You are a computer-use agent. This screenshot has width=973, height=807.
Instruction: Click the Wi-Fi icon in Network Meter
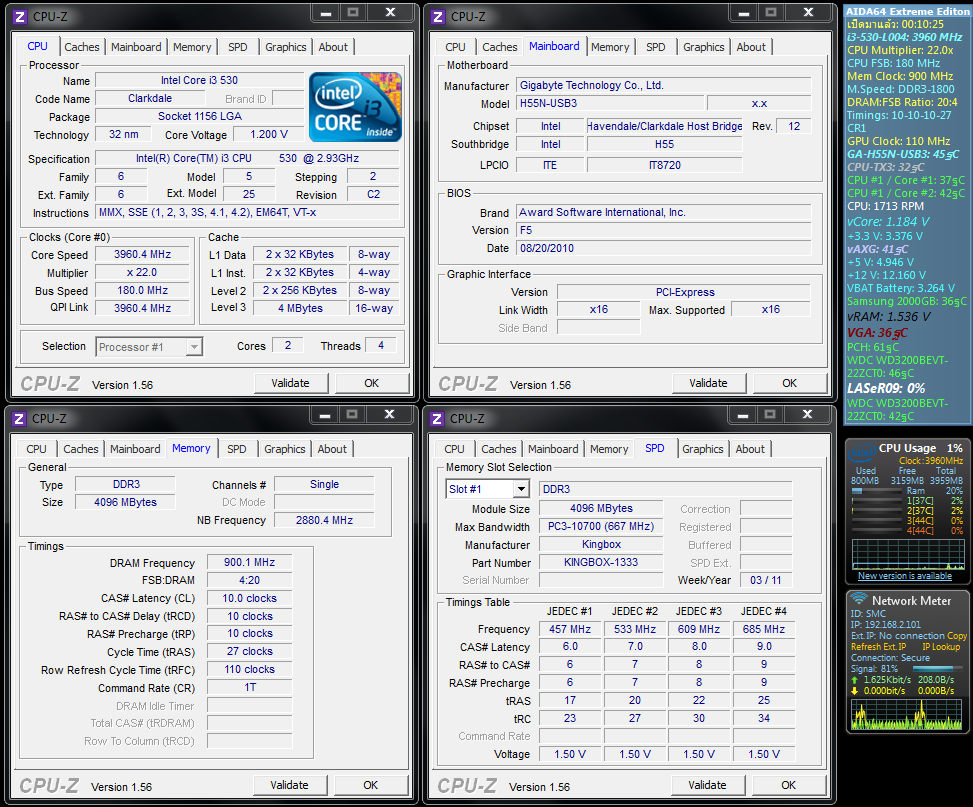[x=858, y=600]
